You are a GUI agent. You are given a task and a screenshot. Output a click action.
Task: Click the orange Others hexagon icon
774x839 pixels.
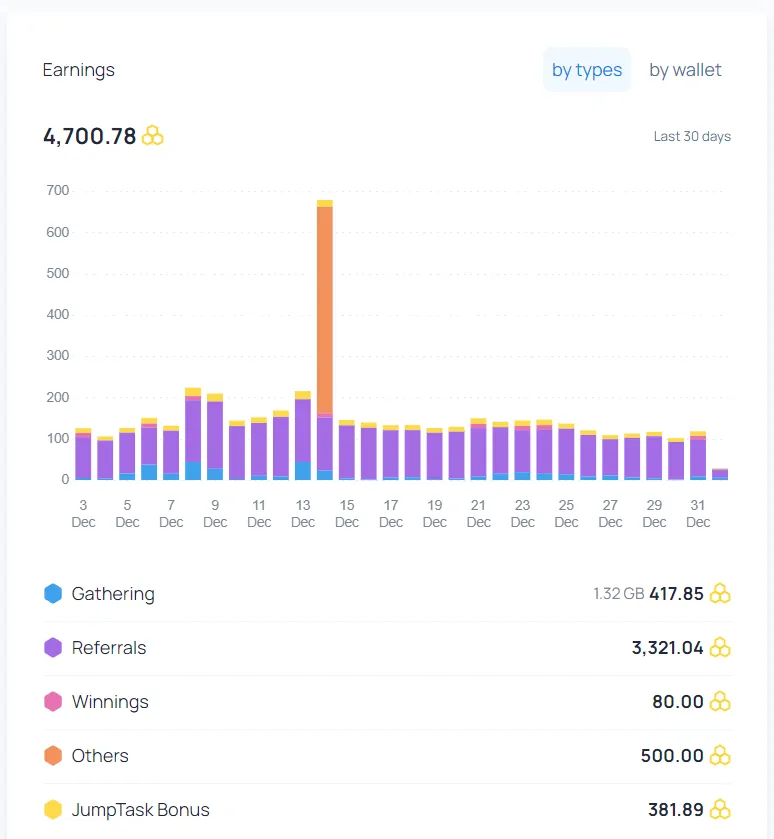tap(53, 756)
